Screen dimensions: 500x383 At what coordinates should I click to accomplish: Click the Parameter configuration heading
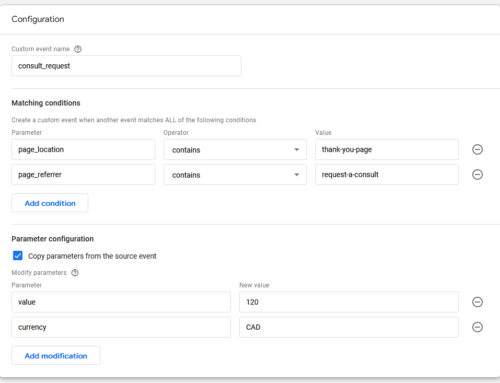pos(53,239)
